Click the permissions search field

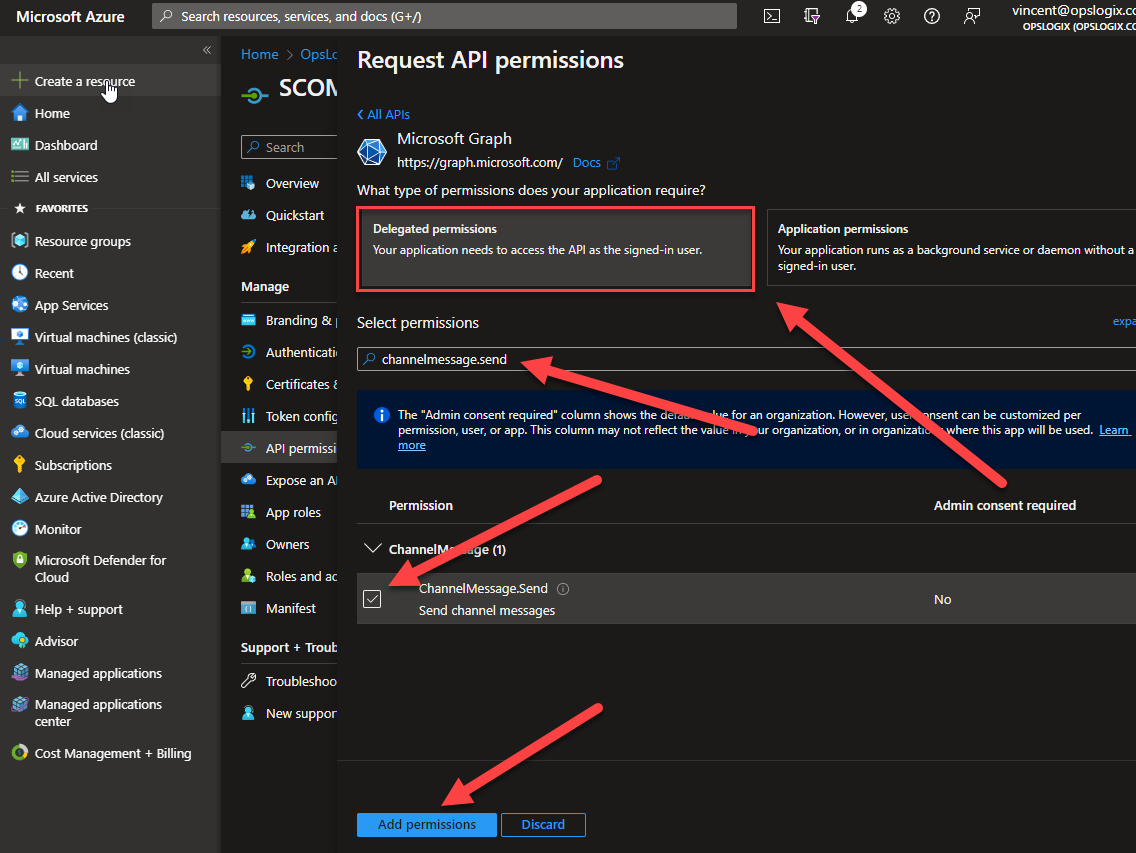[750, 360]
